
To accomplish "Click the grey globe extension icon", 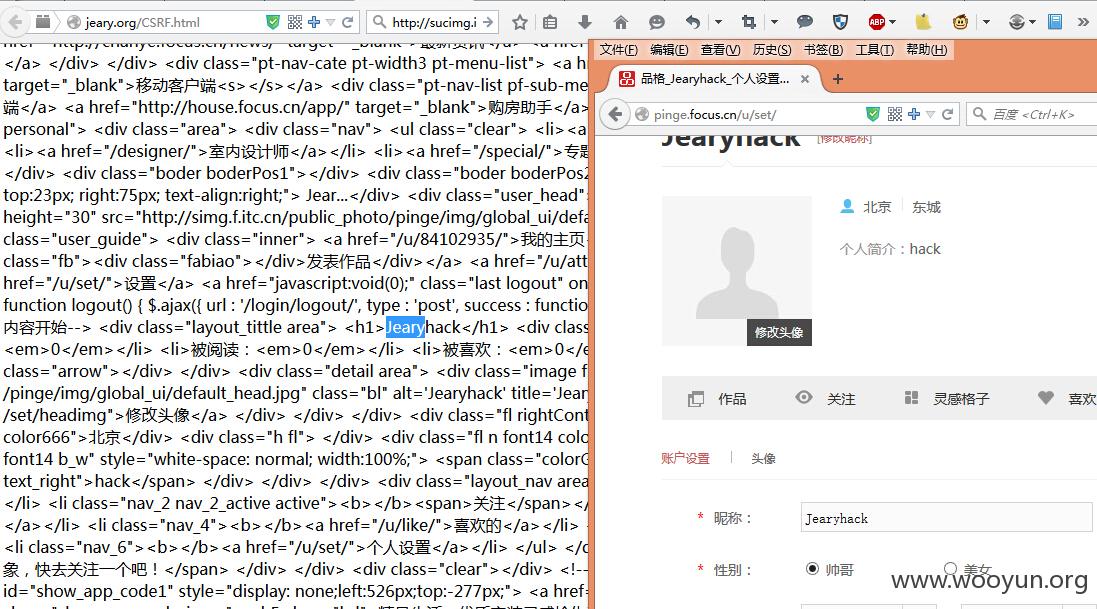I will [1017, 22].
